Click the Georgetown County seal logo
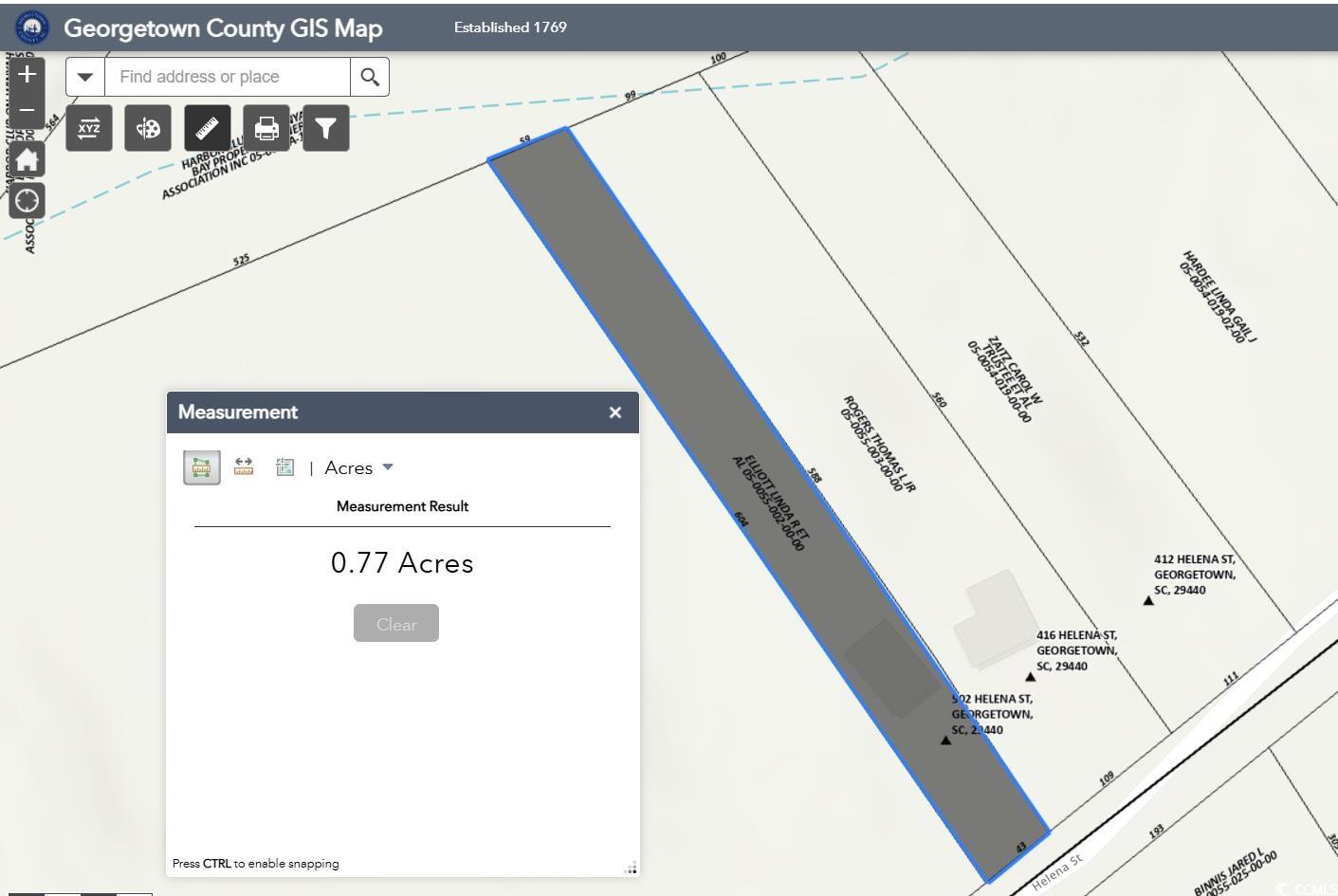The width and height of the screenshot is (1338, 896). pyautogui.click(x=32, y=27)
